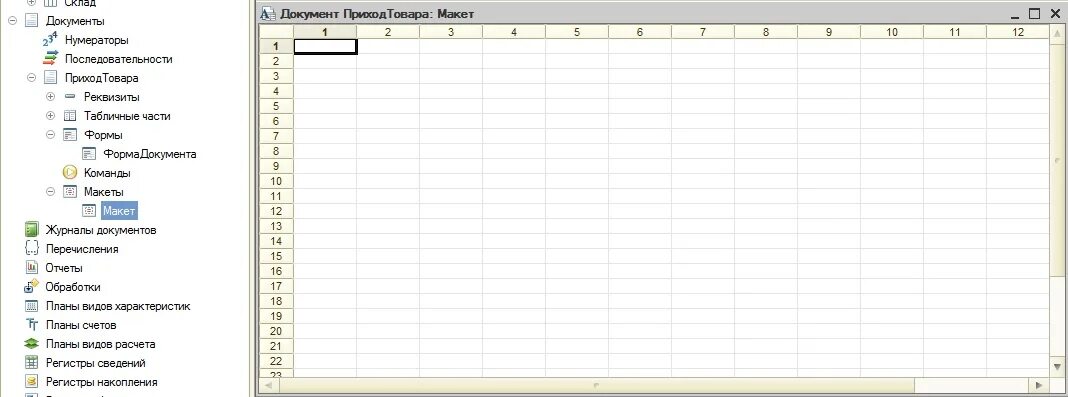Click the Макет template icon

[x=89, y=211]
